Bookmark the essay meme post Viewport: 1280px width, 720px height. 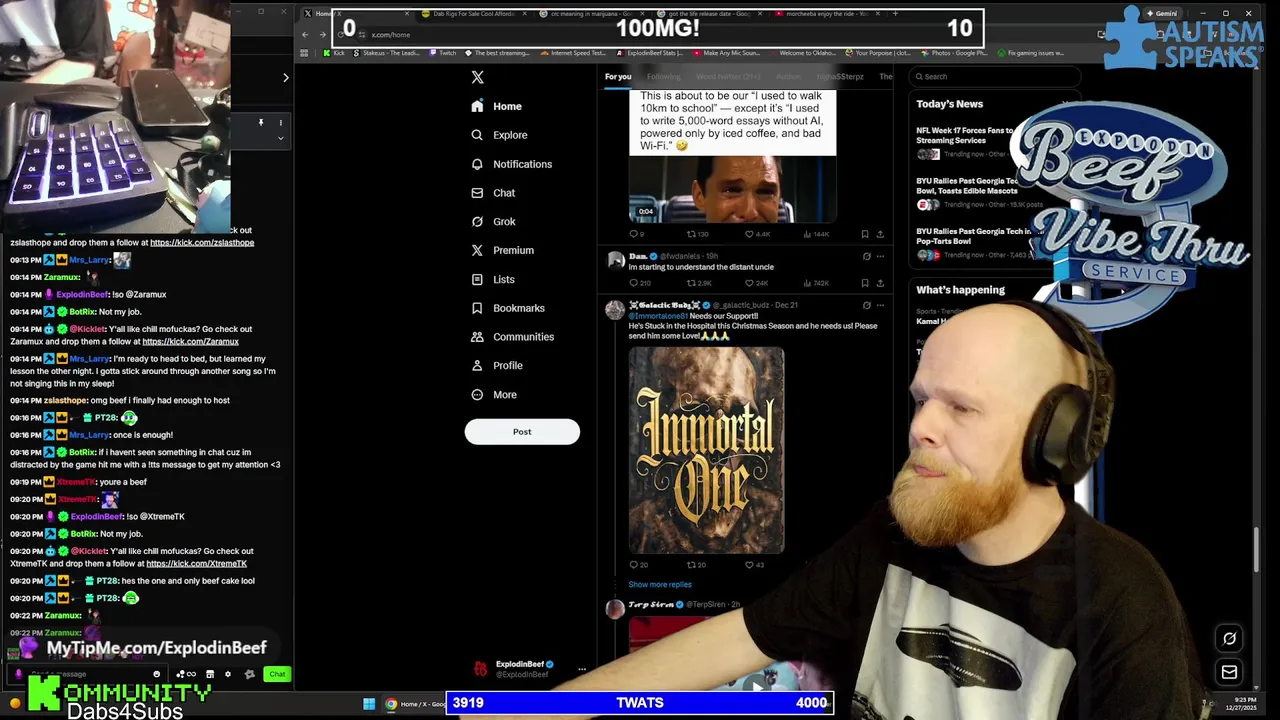865,234
